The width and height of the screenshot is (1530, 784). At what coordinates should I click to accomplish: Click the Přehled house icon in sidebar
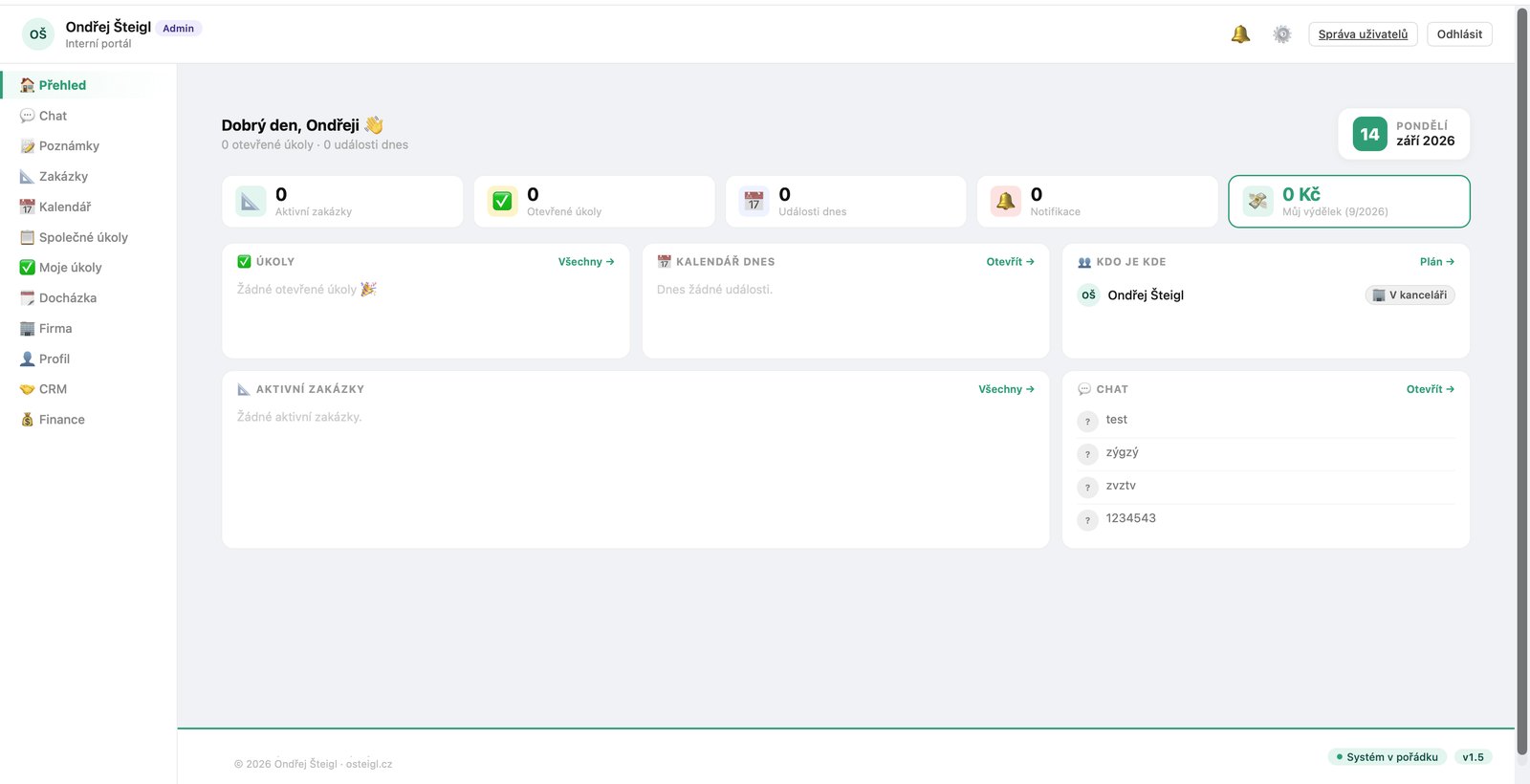click(27, 85)
